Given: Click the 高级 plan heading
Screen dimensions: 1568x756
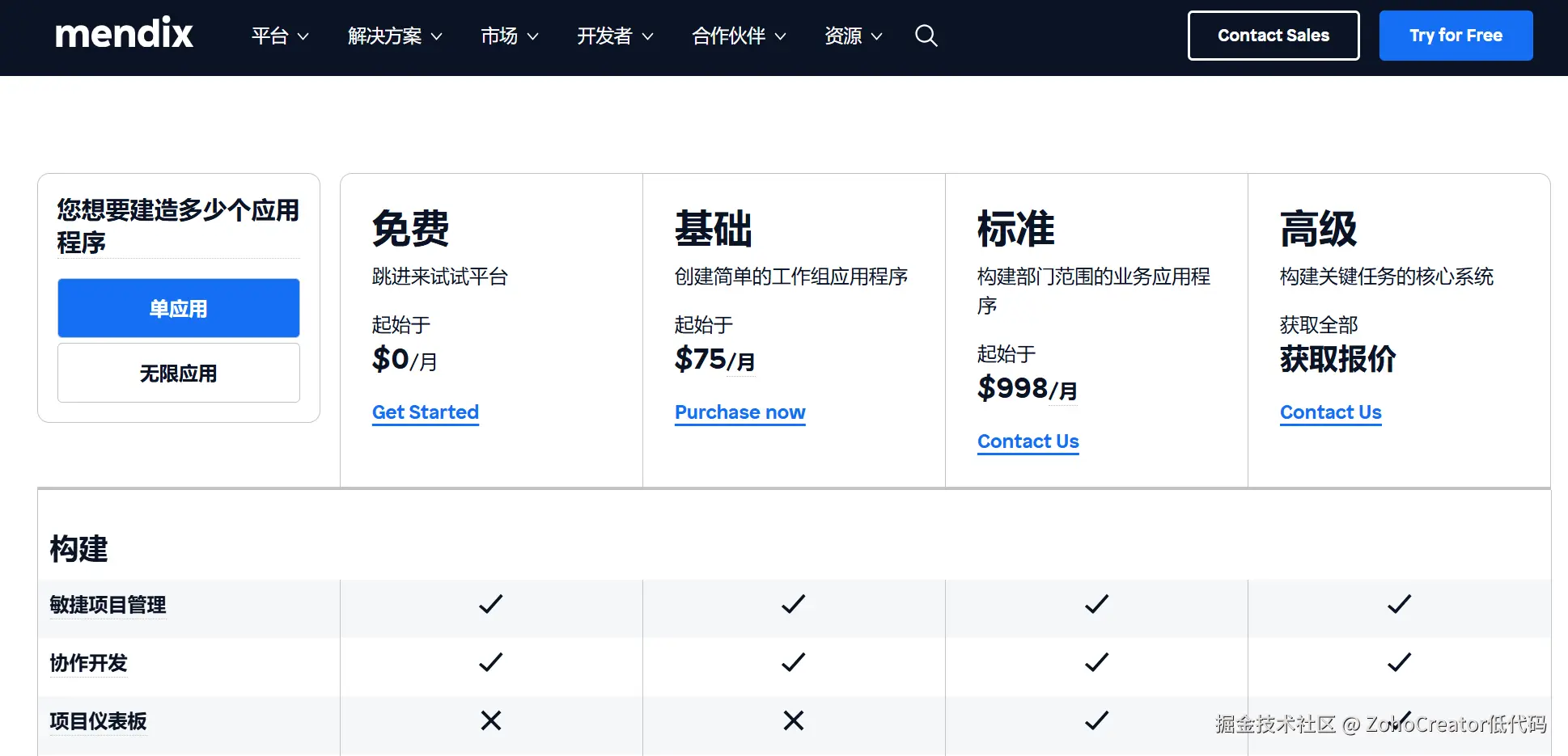Looking at the screenshot, I should pyautogui.click(x=1319, y=228).
